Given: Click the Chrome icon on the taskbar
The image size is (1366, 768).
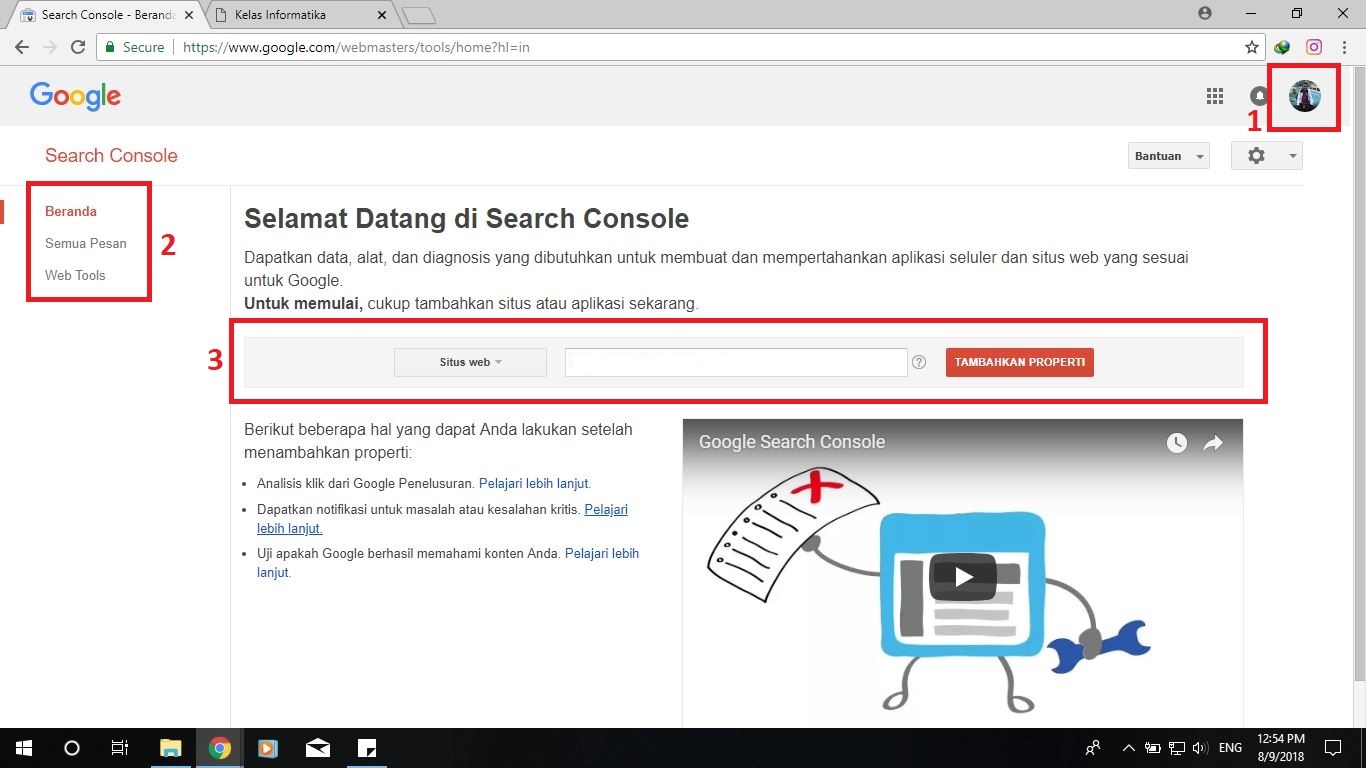Looking at the screenshot, I should (x=220, y=748).
